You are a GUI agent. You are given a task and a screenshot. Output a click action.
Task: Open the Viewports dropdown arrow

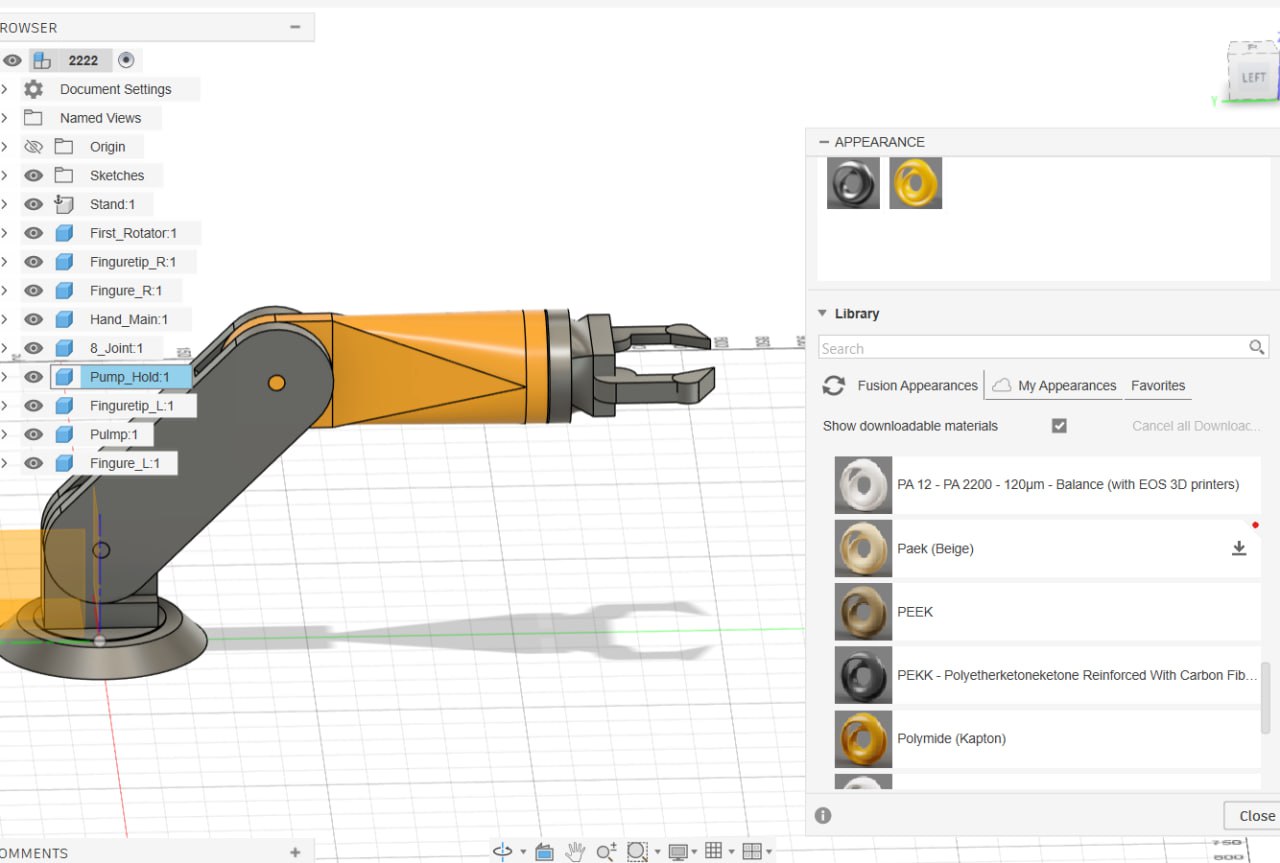[x=769, y=853]
